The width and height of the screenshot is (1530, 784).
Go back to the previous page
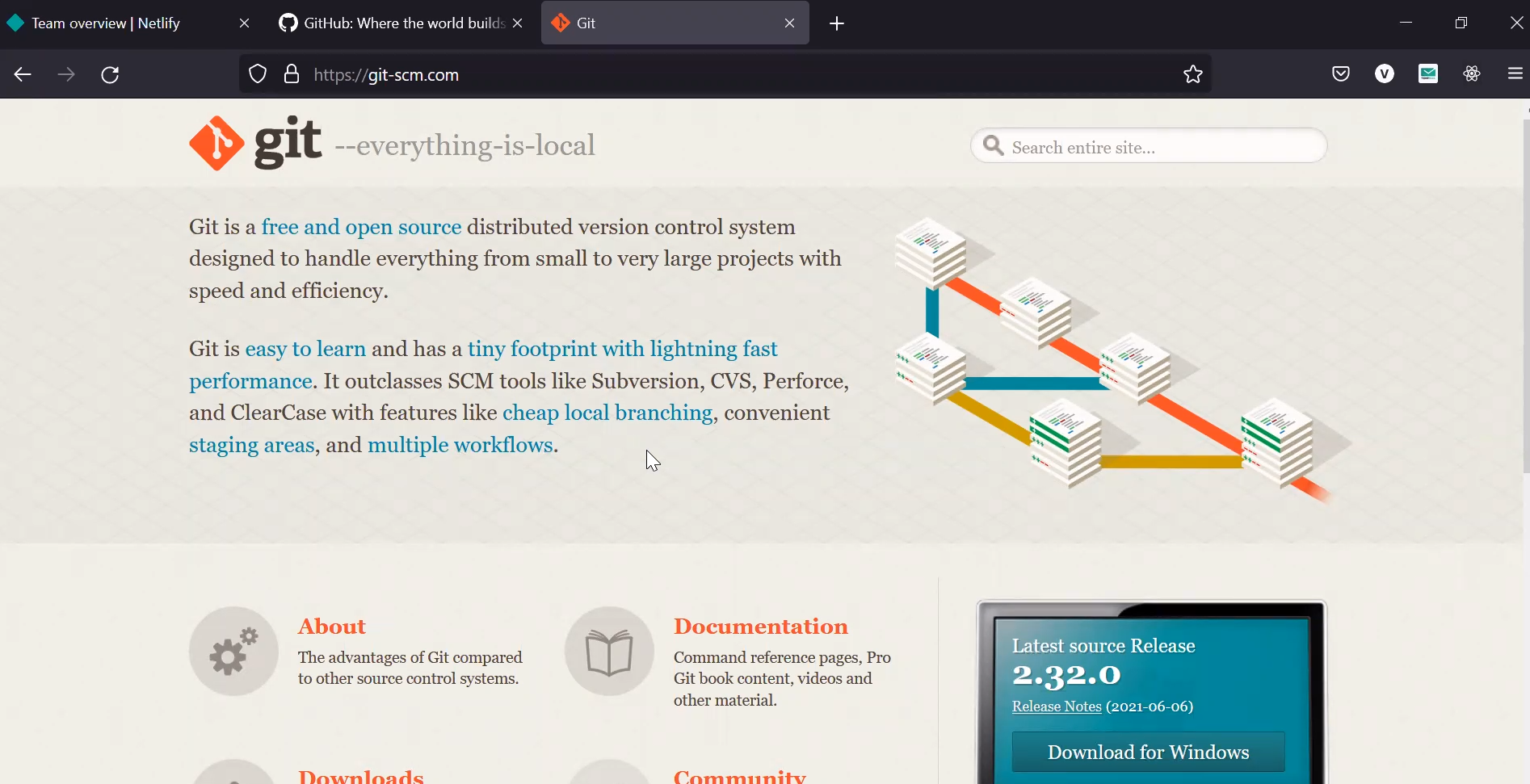coord(23,75)
